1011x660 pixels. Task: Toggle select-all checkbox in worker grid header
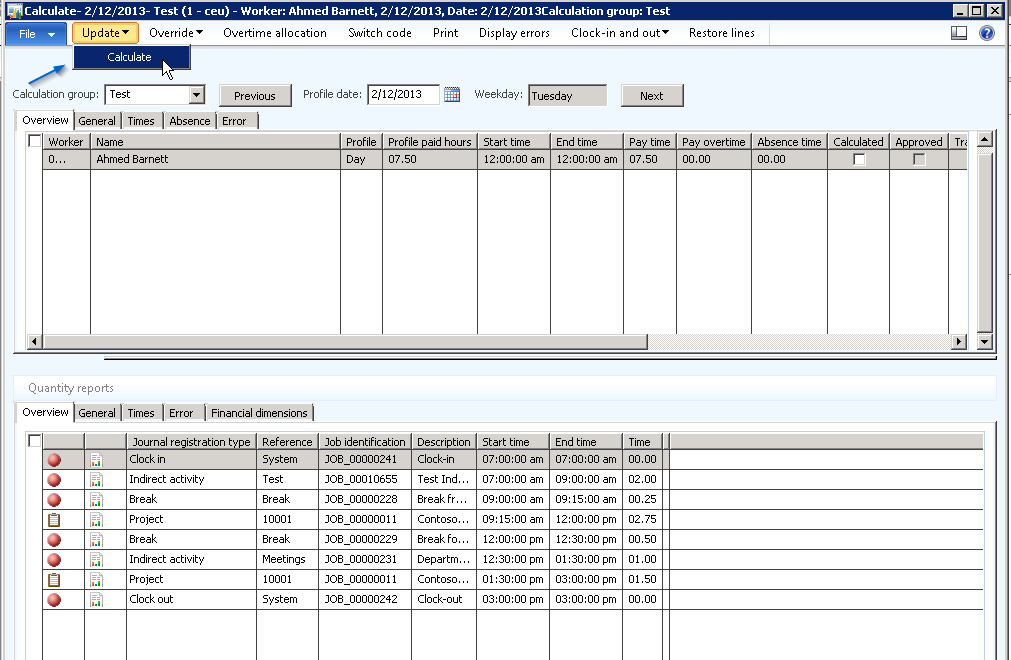(x=35, y=142)
